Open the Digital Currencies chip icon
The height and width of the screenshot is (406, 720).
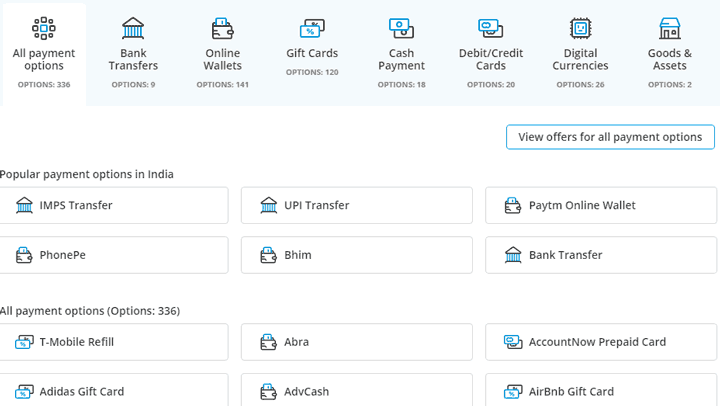click(x=580, y=28)
